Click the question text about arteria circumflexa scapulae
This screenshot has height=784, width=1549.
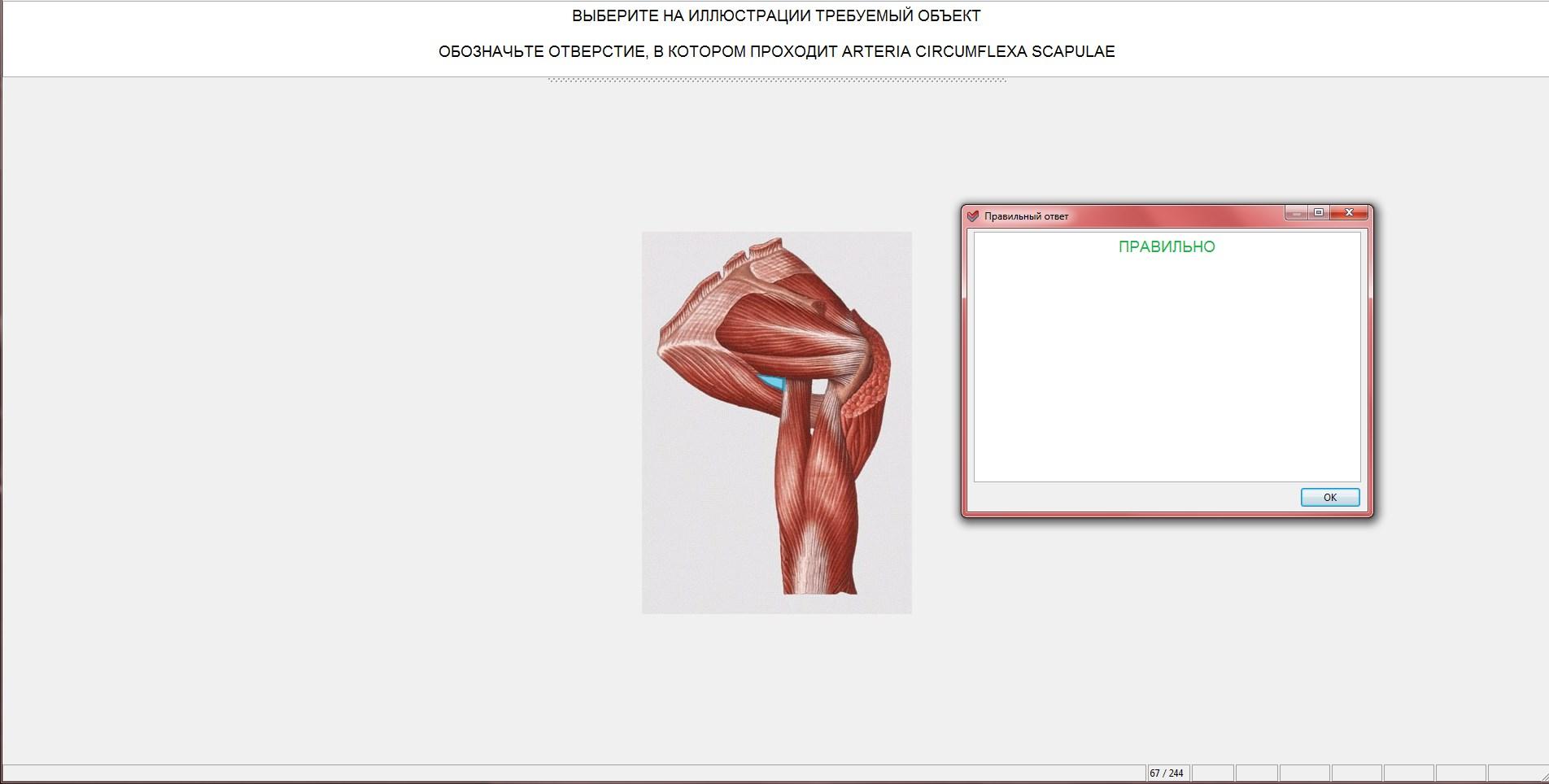coord(776,52)
